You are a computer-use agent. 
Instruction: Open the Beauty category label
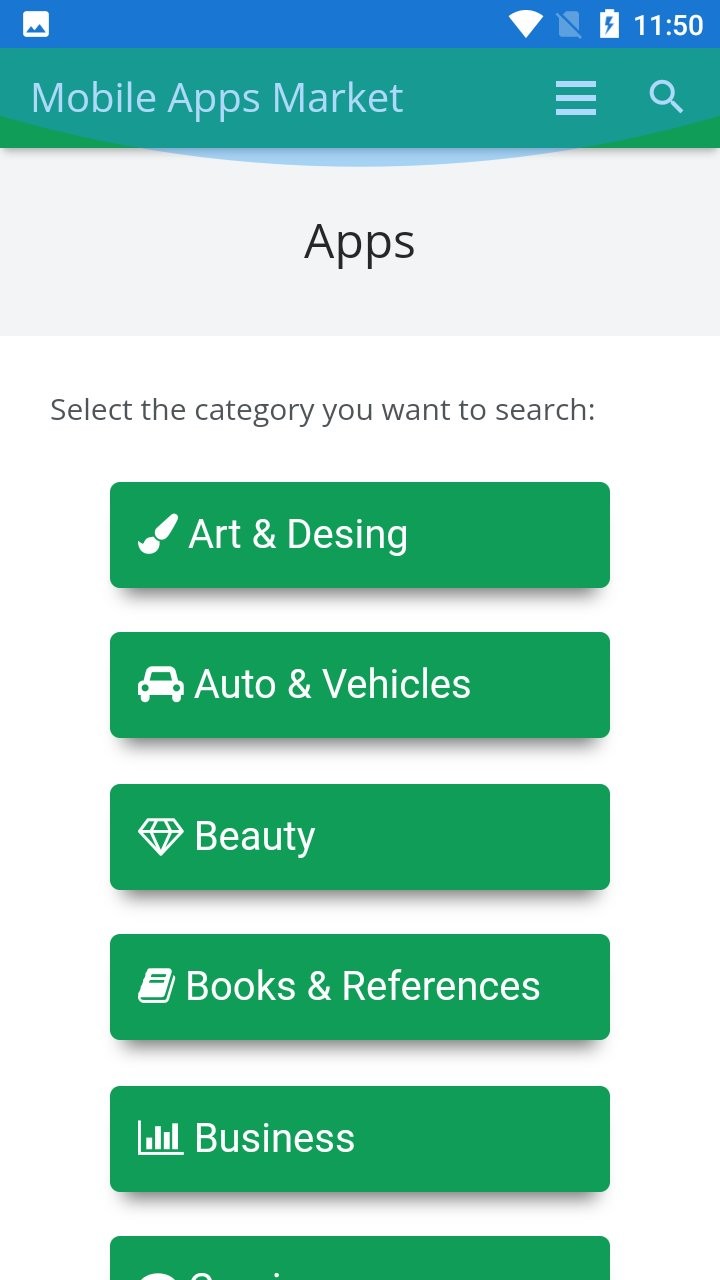[254, 836]
